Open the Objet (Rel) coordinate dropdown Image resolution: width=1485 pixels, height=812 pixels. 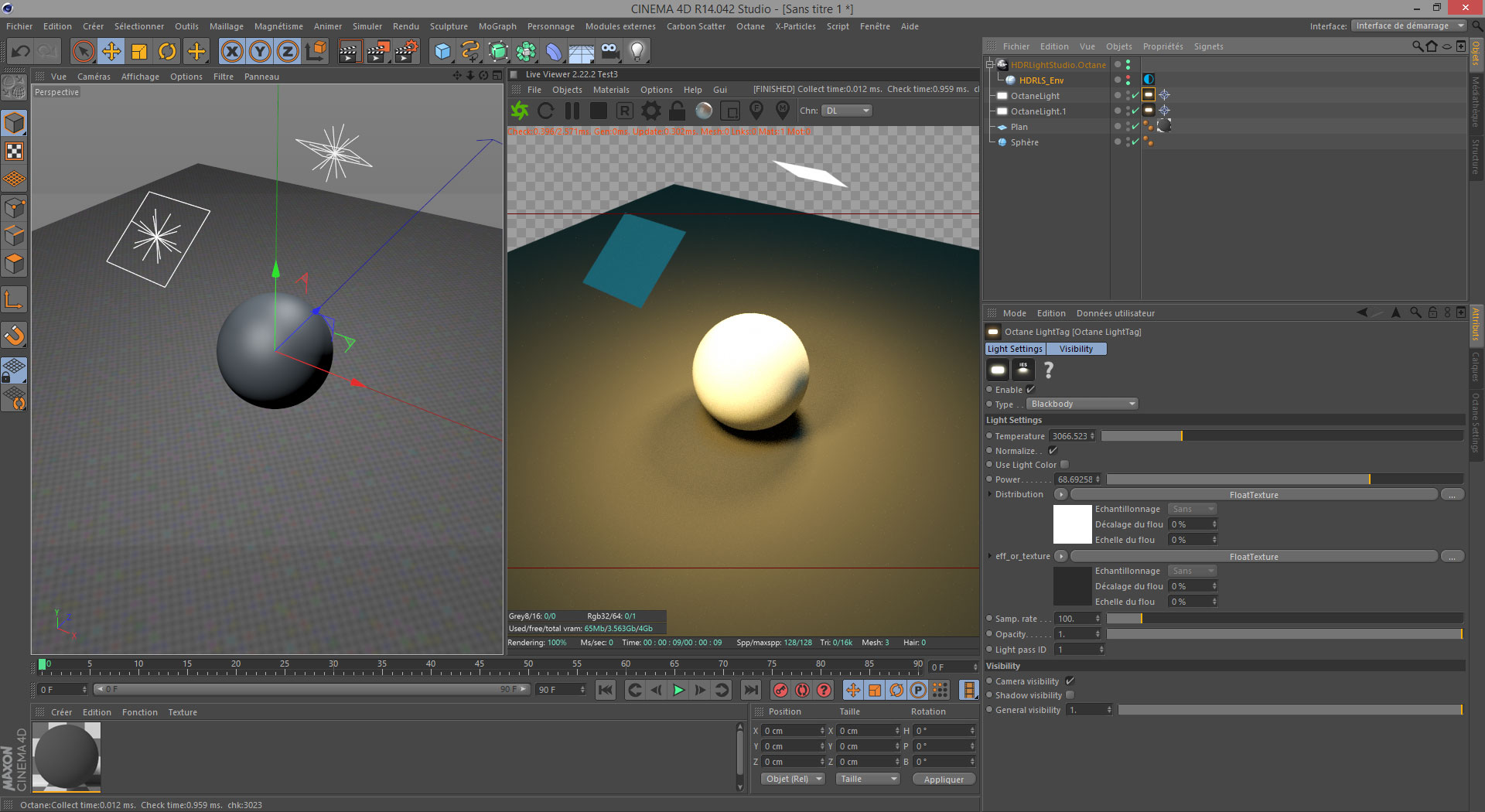(x=793, y=779)
